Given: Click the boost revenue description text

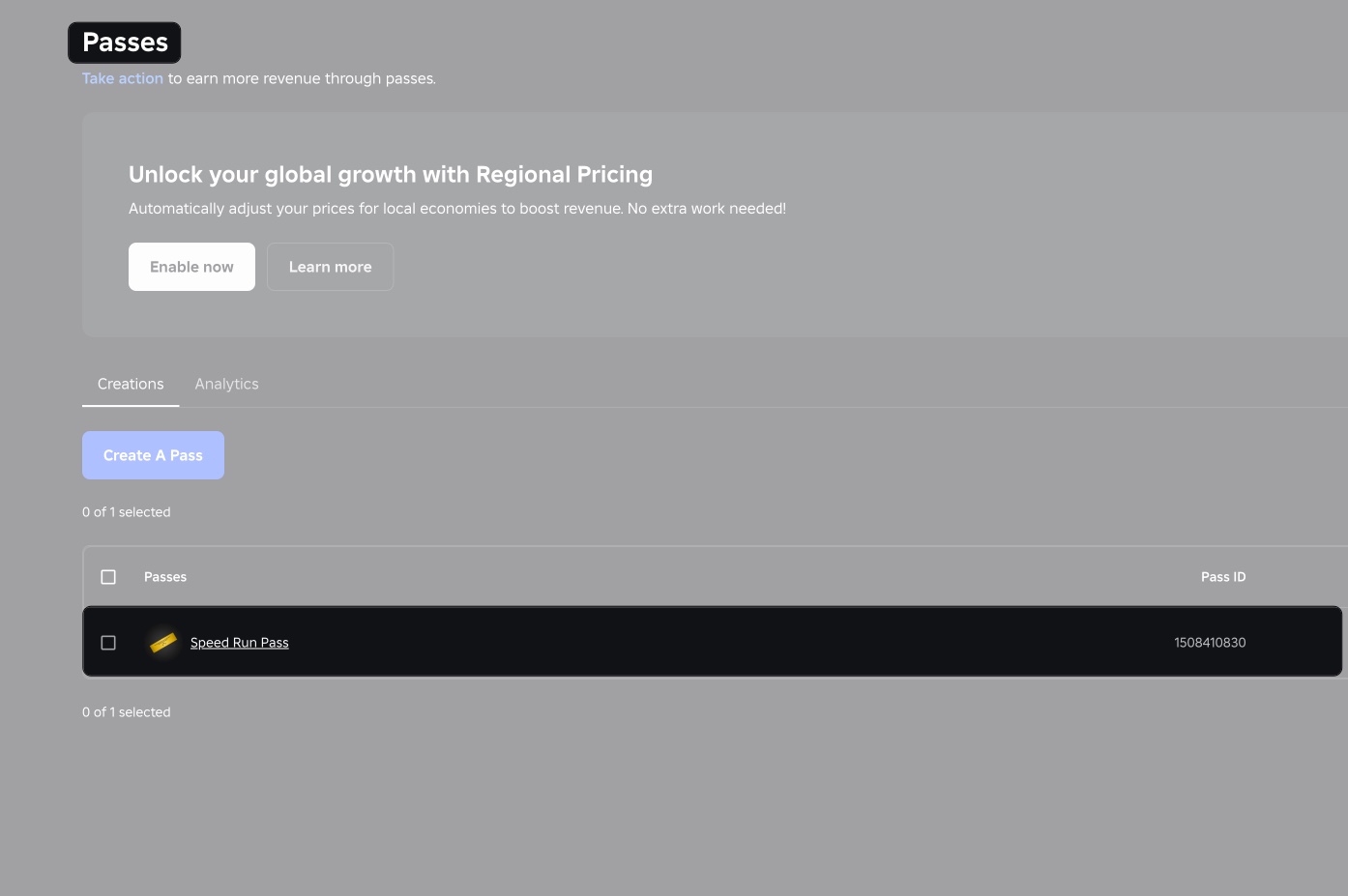Looking at the screenshot, I should pyautogui.click(x=456, y=208).
